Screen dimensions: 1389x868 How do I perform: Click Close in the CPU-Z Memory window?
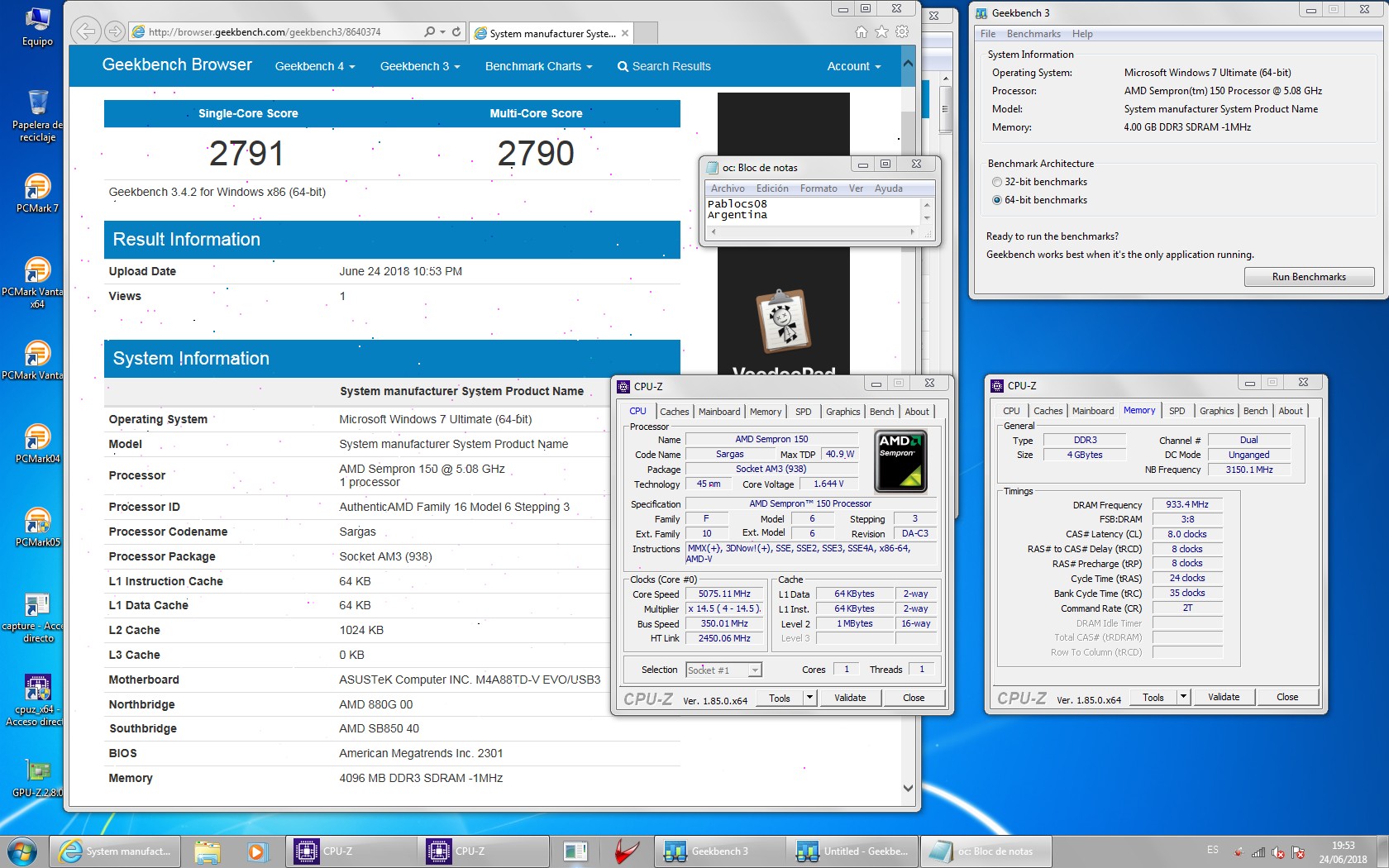click(x=1287, y=697)
